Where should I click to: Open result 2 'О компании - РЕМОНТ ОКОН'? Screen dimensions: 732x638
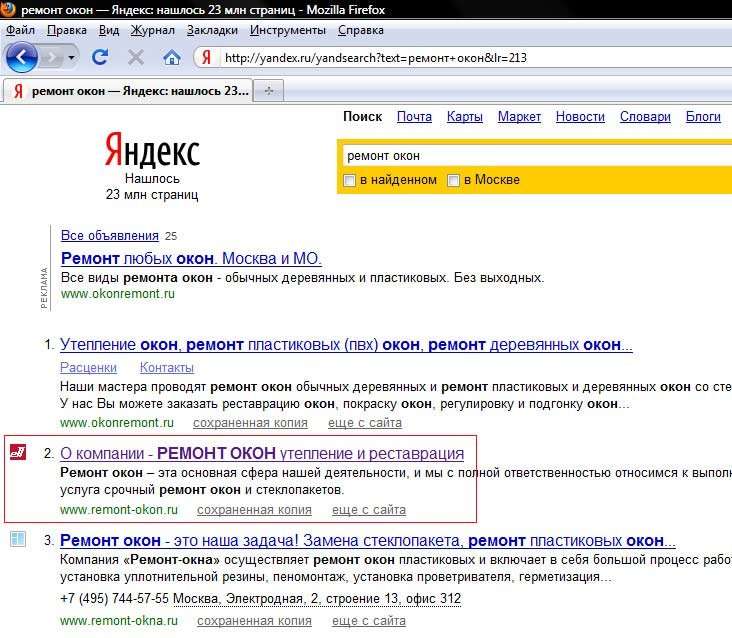click(262, 453)
